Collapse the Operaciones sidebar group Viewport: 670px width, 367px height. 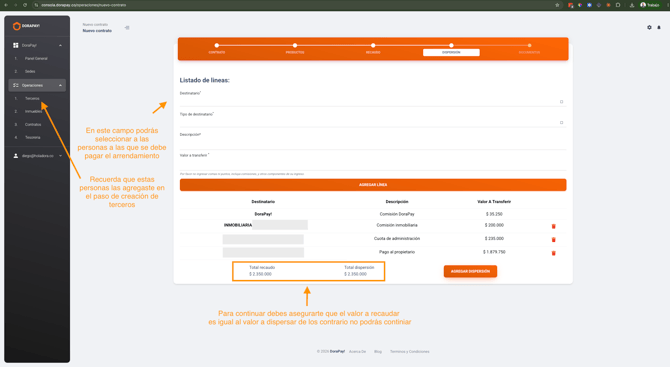(x=60, y=85)
